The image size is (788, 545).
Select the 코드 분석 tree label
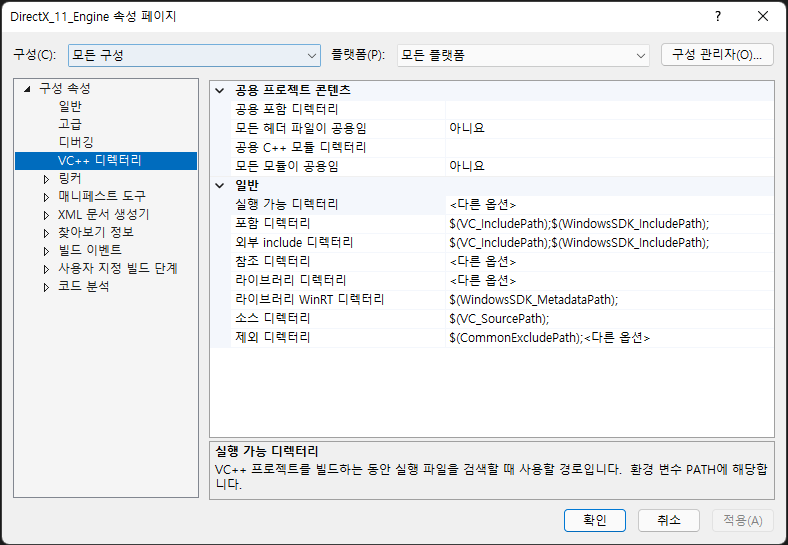pyautogui.click(x=84, y=287)
